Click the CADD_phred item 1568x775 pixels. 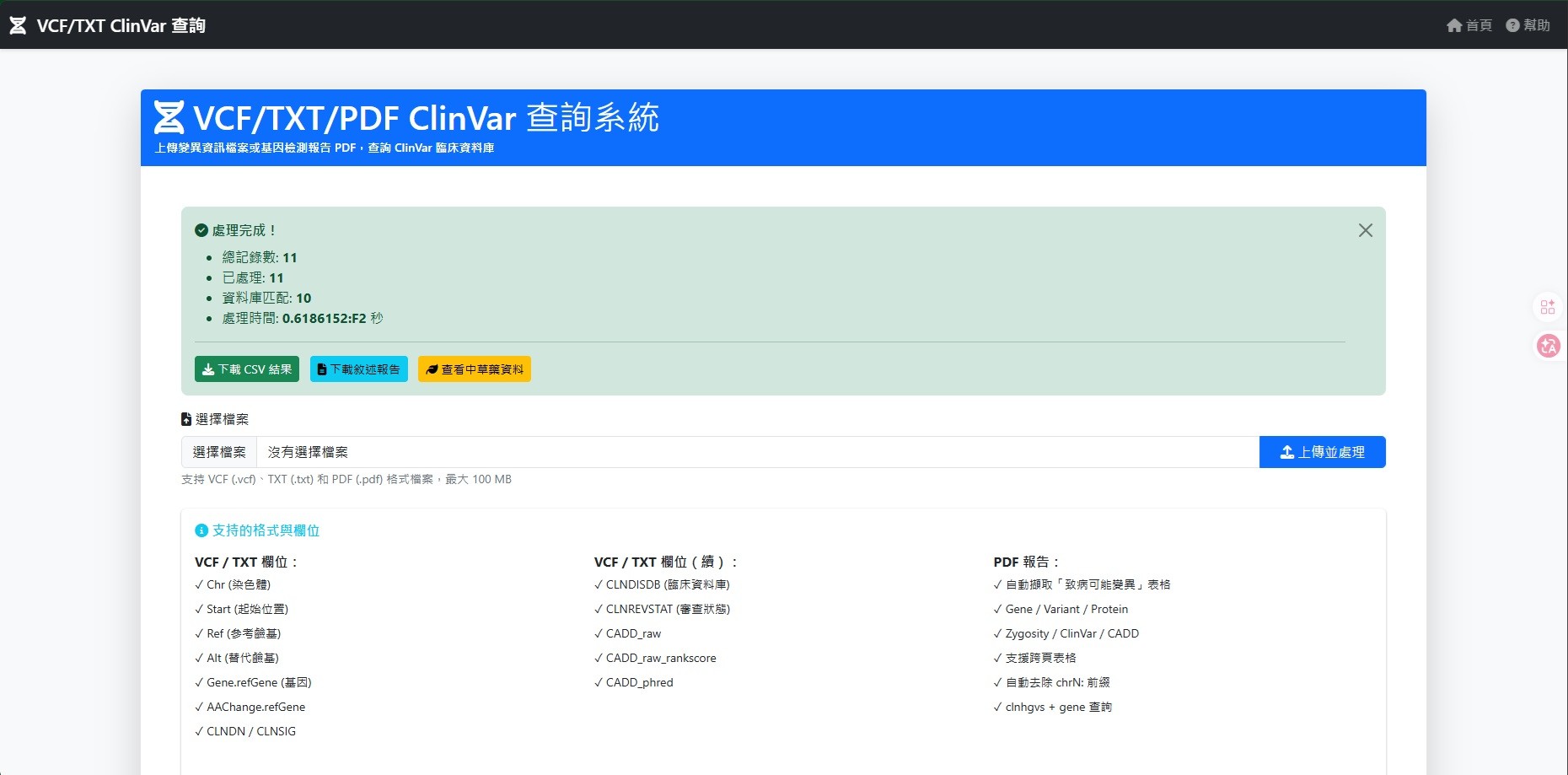634,682
